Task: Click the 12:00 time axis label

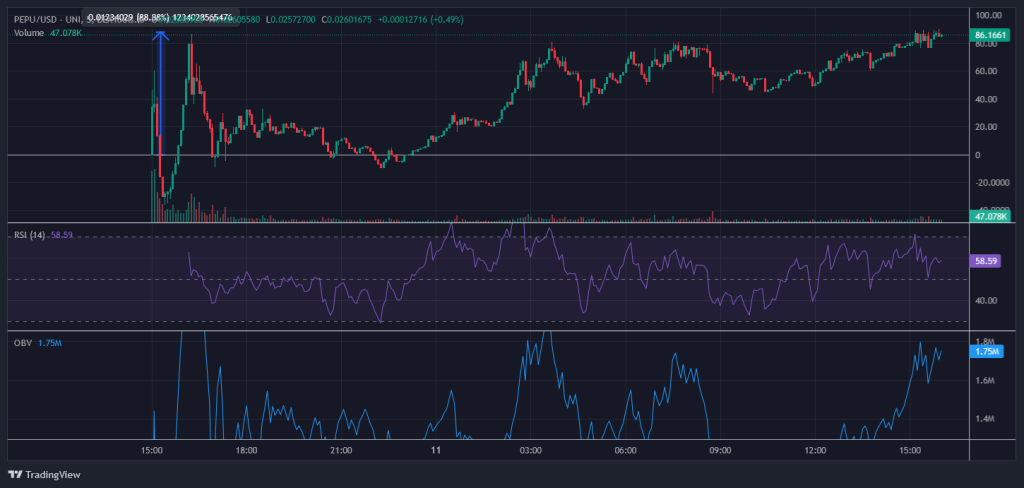Action: tap(815, 451)
